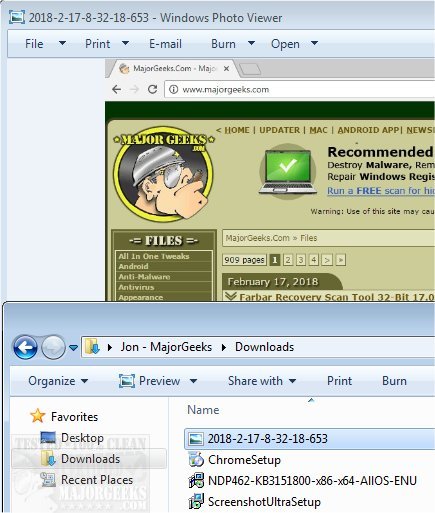
Task: Reload the MajorGeeks page
Action: click(152, 89)
